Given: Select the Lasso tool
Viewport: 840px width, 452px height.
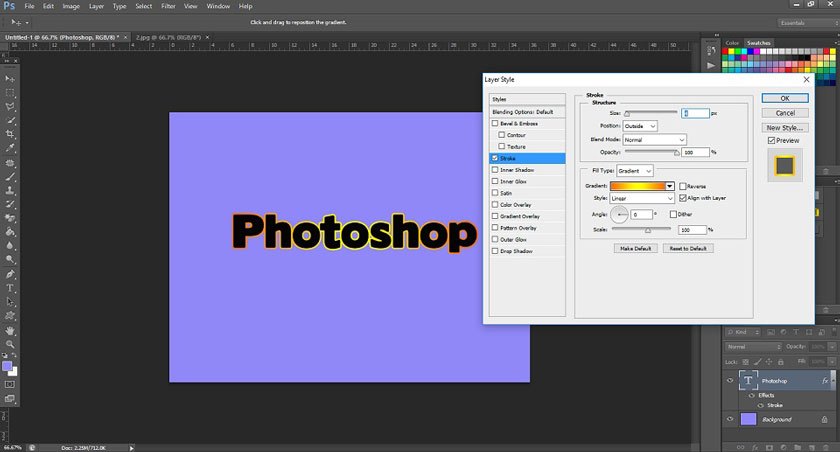Looking at the screenshot, I should click(x=10, y=107).
